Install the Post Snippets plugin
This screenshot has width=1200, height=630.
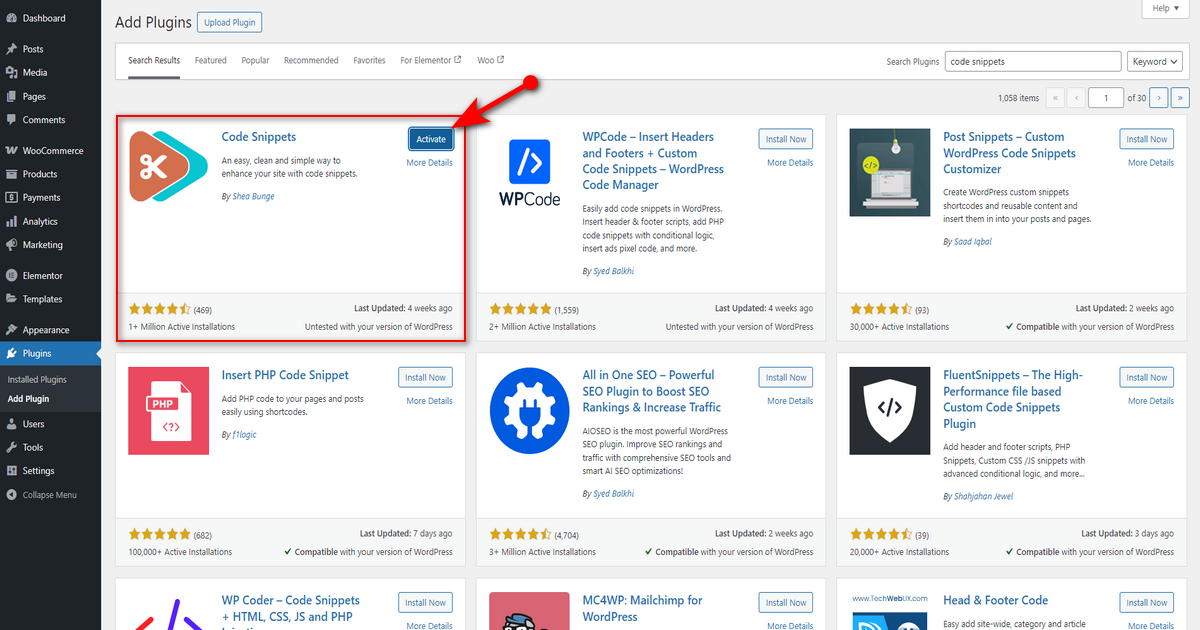coord(1147,139)
